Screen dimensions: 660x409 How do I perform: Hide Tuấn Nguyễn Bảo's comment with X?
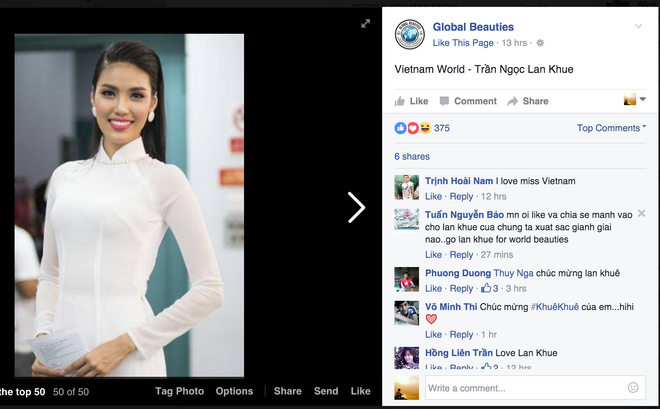coord(641,213)
